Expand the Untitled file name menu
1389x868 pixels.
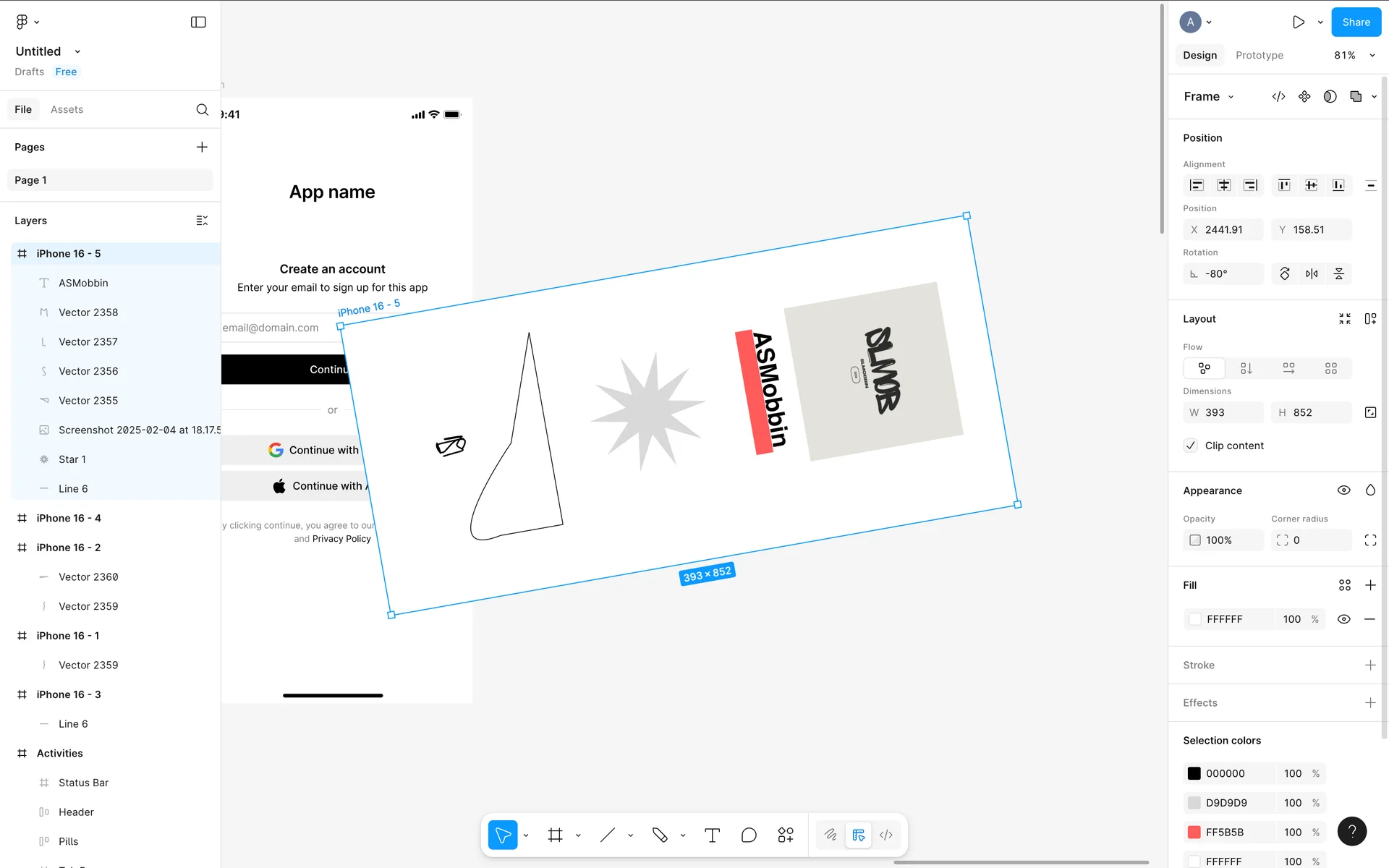tap(77, 51)
